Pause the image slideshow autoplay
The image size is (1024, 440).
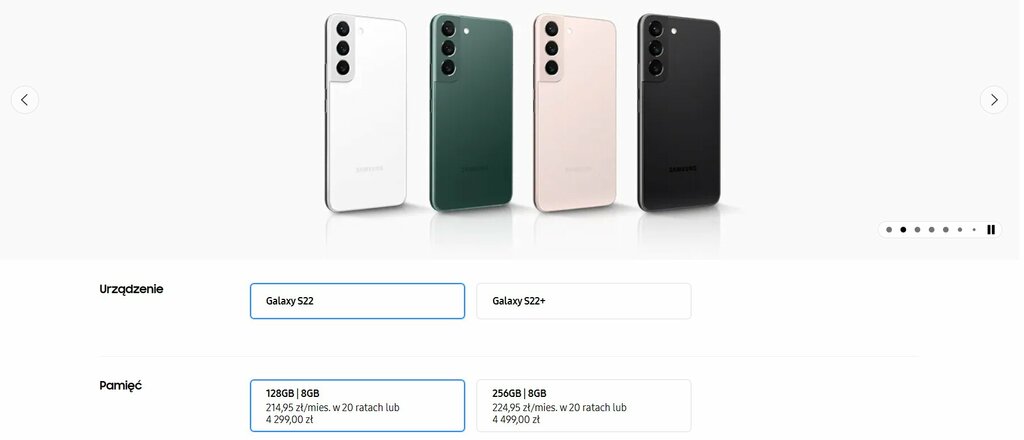[991, 230]
